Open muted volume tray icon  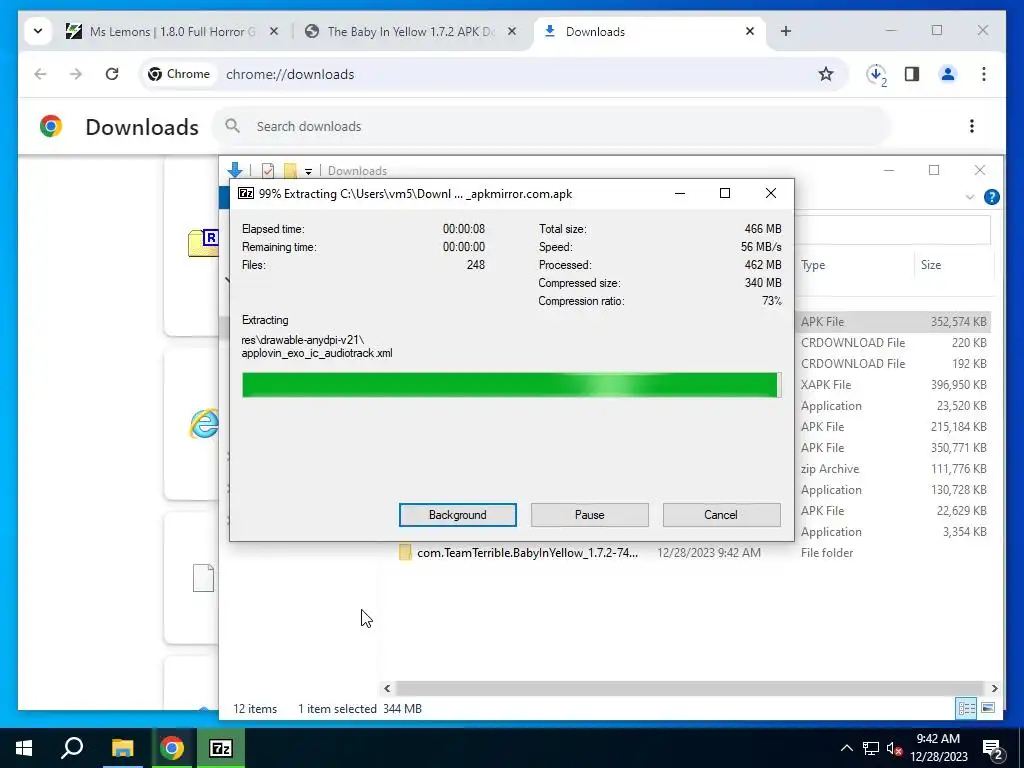894,748
